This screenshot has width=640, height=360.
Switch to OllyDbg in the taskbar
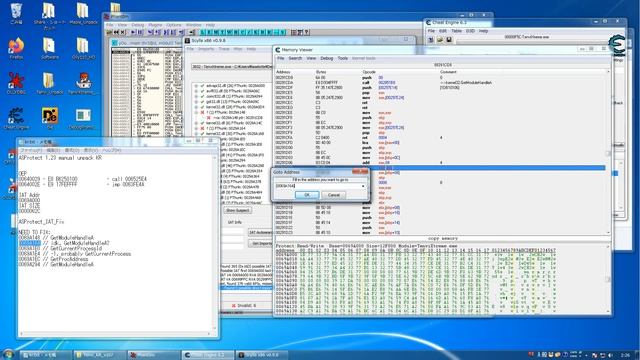click(x=153, y=355)
